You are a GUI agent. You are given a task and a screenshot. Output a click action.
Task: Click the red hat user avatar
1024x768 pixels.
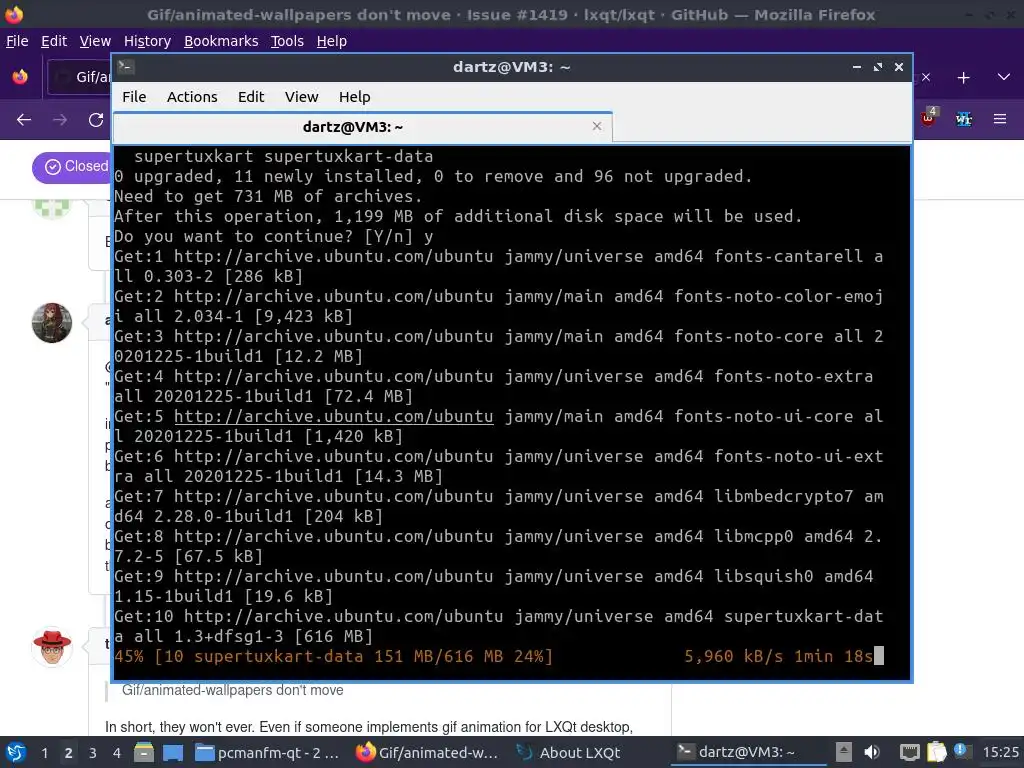pyautogui.click(x=52, y=647)
